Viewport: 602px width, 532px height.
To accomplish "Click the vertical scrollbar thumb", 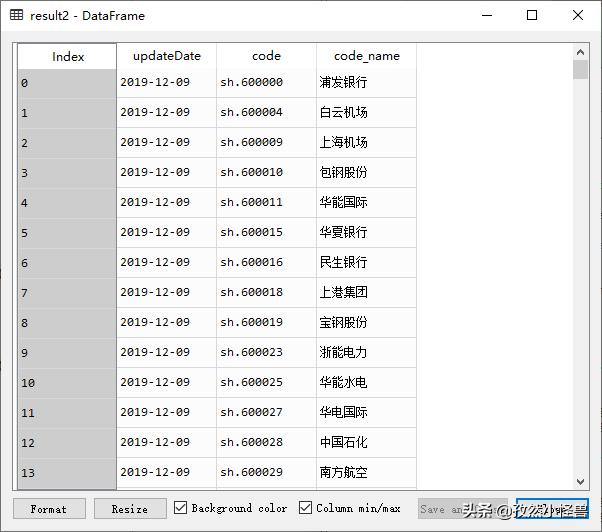I will 580,69.
